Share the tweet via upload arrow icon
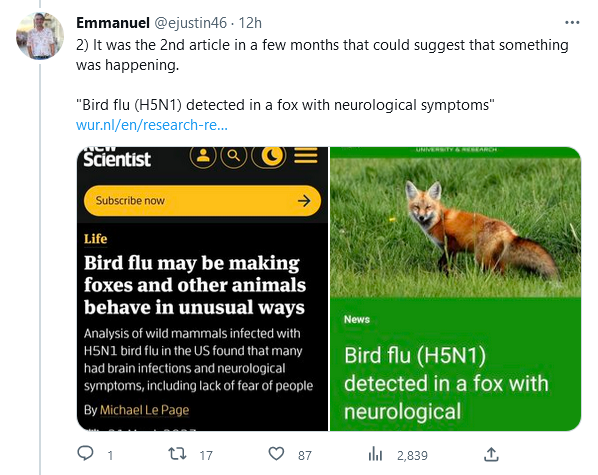The height and width of the screenshot is (475, 598). pyautogui.click(x=491, y=454)
